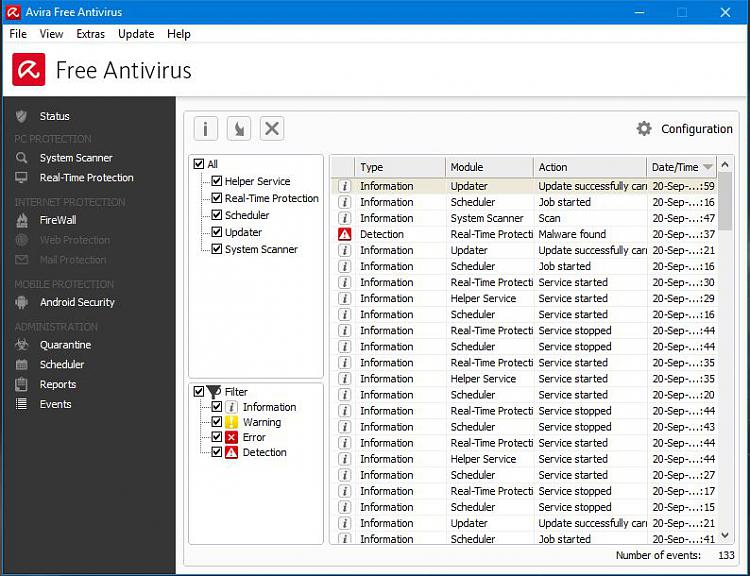
Task: Open the View menu
Action: click(51, 34)
